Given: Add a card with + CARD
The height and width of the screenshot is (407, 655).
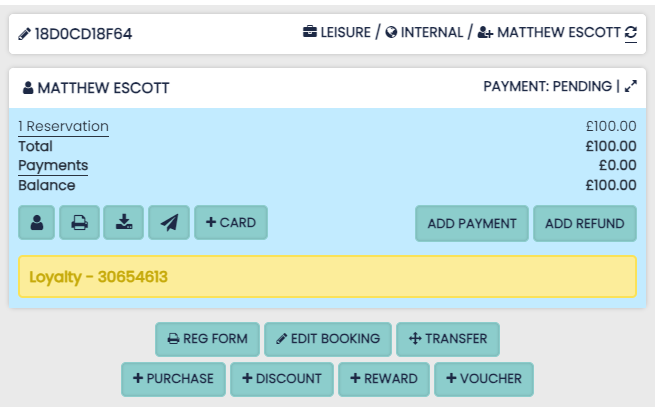Looking at the screenshot, I should point(231,223).
